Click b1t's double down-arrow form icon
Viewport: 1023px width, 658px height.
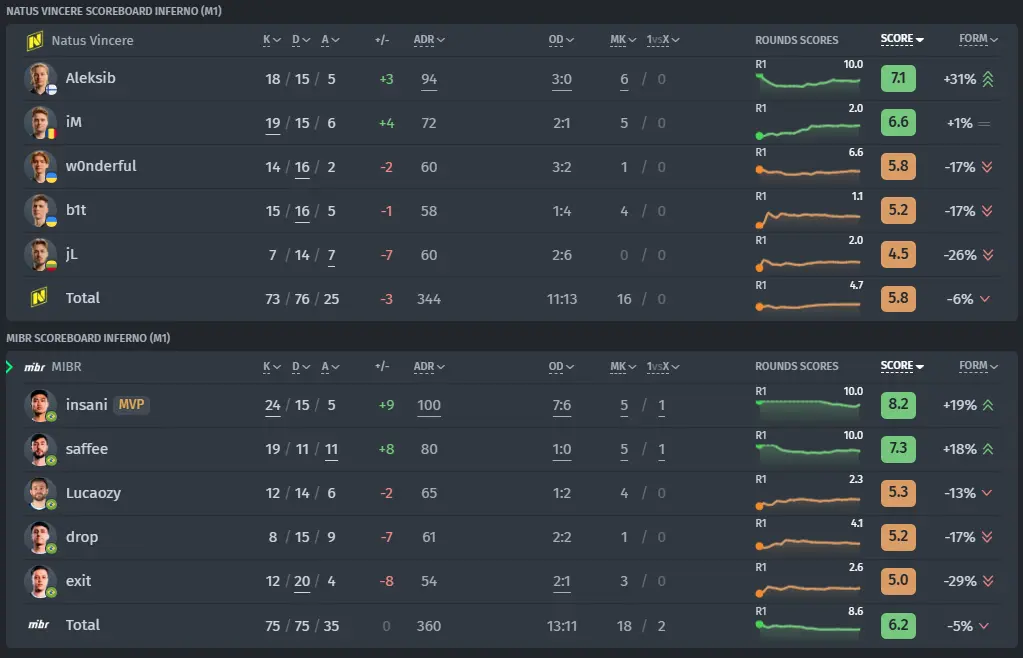[987, 211]
